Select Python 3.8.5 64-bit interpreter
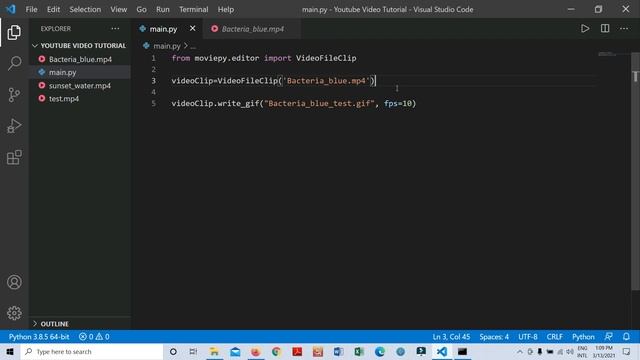Screen dimensions: 640x360 [x=39, y=337]
